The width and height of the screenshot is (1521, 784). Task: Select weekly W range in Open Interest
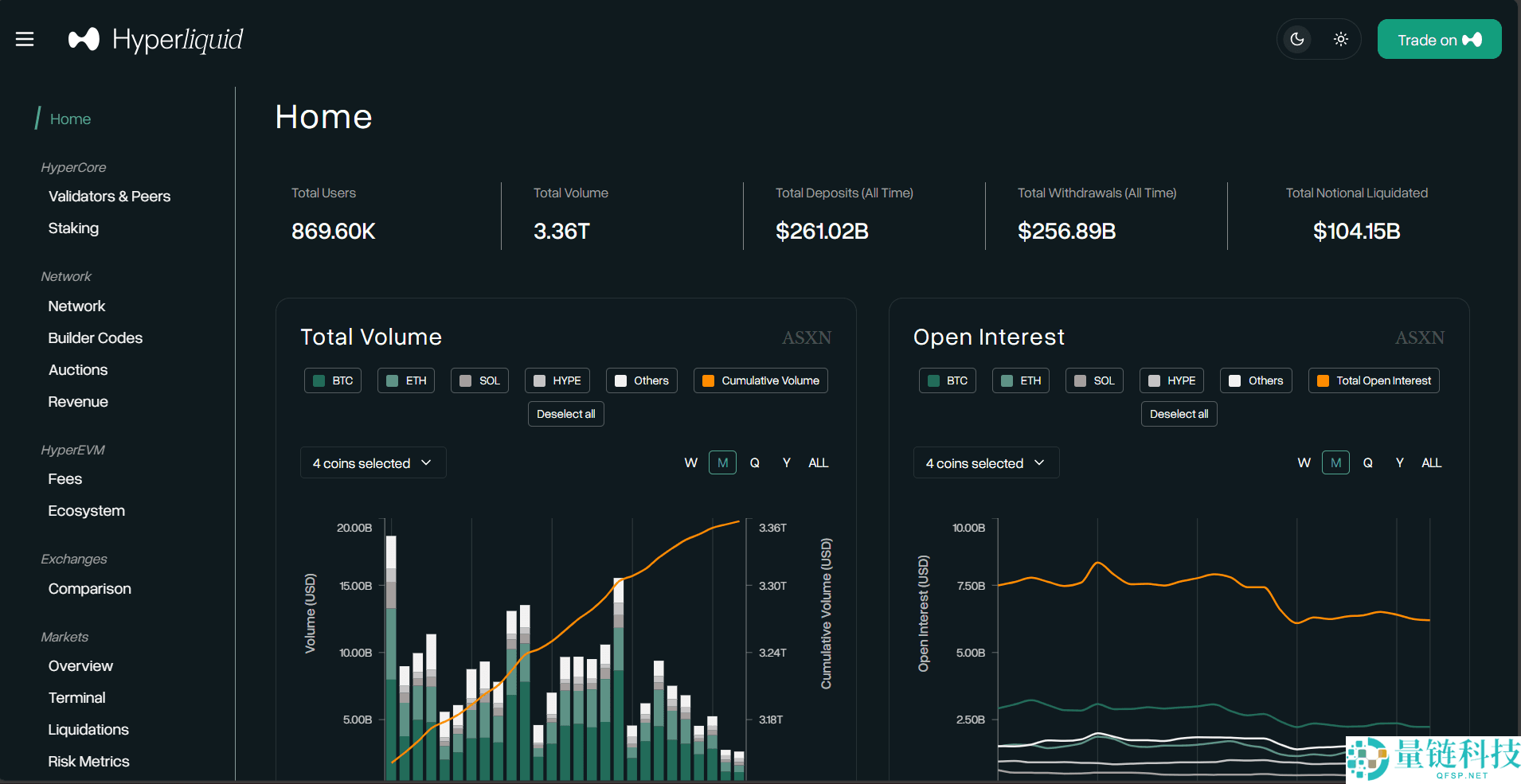pos(1304,462)
